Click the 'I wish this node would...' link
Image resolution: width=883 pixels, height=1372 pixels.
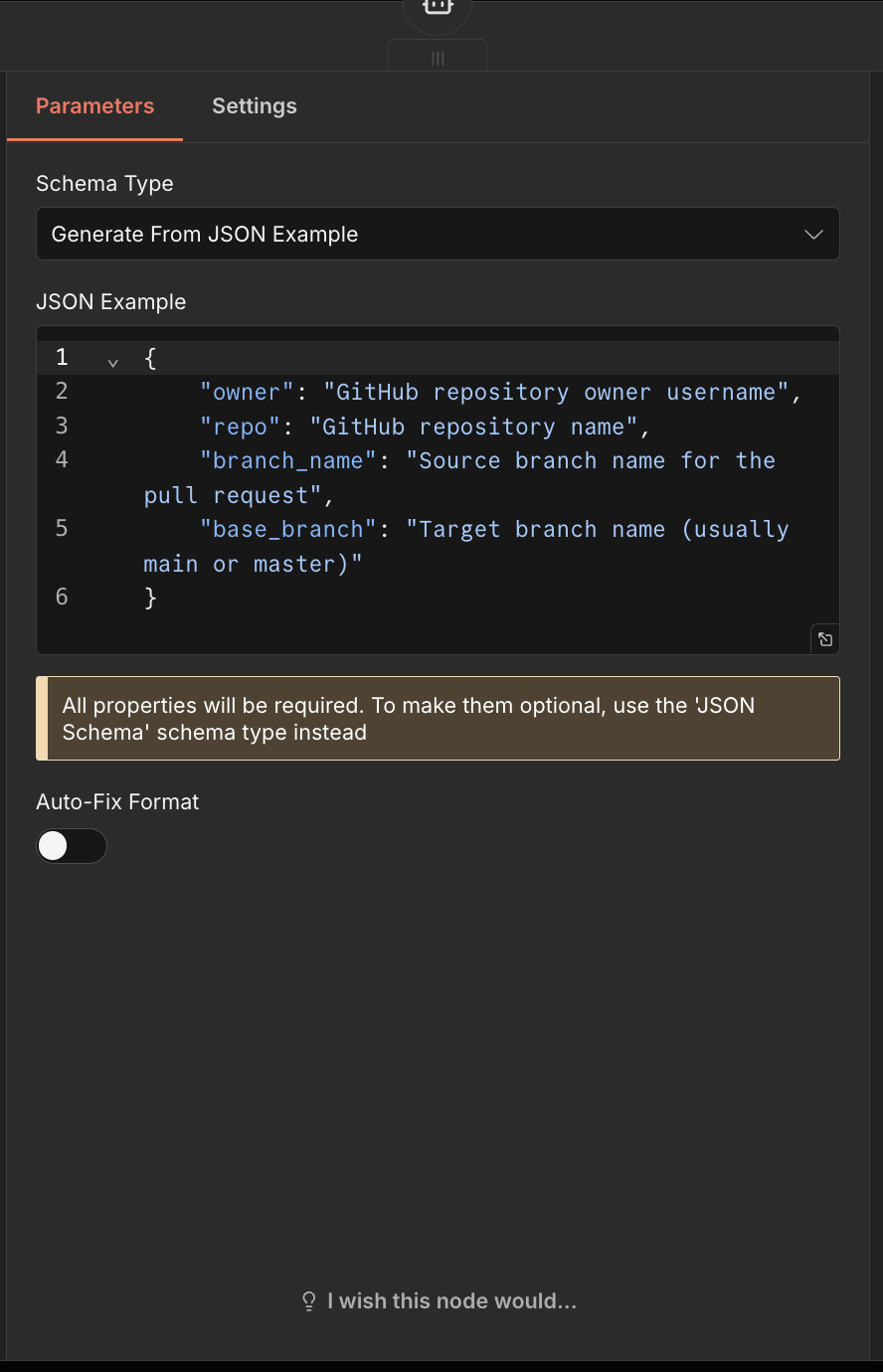[x=451, y=1300]
